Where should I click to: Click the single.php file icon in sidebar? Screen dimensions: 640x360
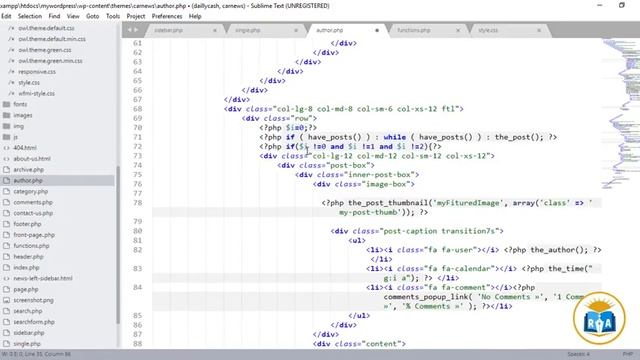[x=7, y=344]
